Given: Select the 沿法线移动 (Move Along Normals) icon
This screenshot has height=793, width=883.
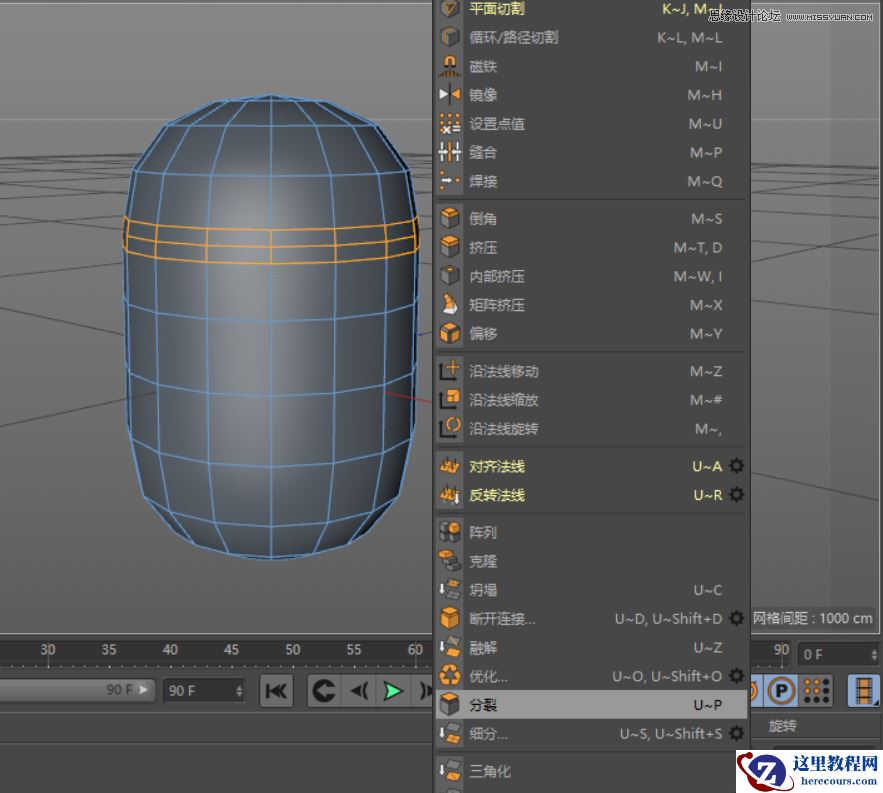Looking at the screenshot, I should pos(450,370).
